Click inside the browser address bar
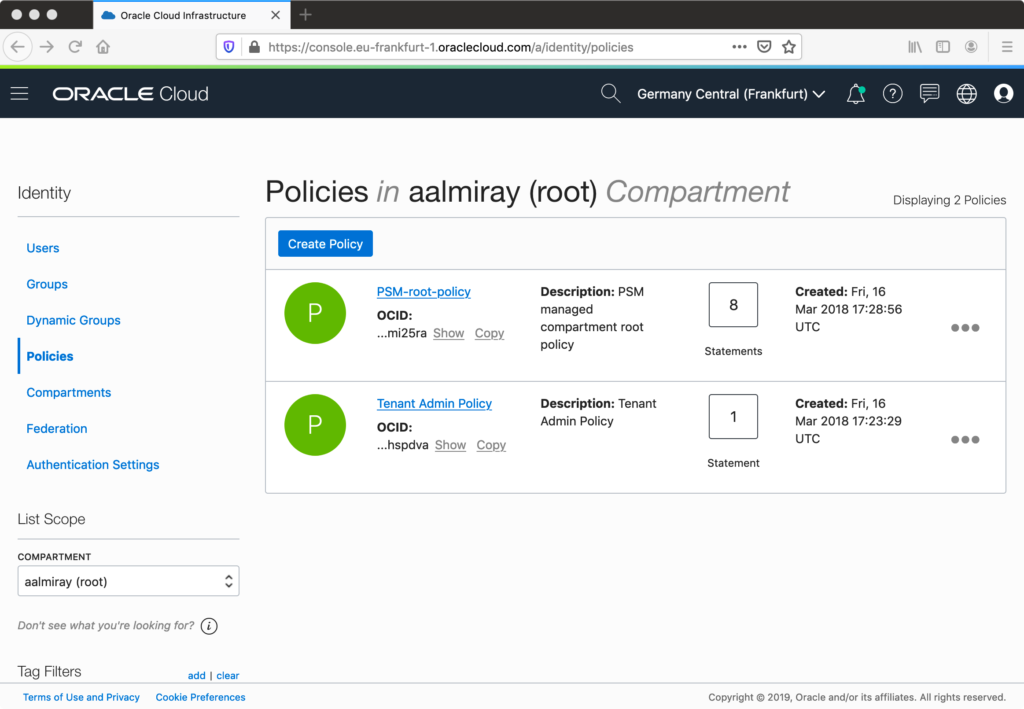This screenshot has width=1024, height=709. tap(450, 46)
